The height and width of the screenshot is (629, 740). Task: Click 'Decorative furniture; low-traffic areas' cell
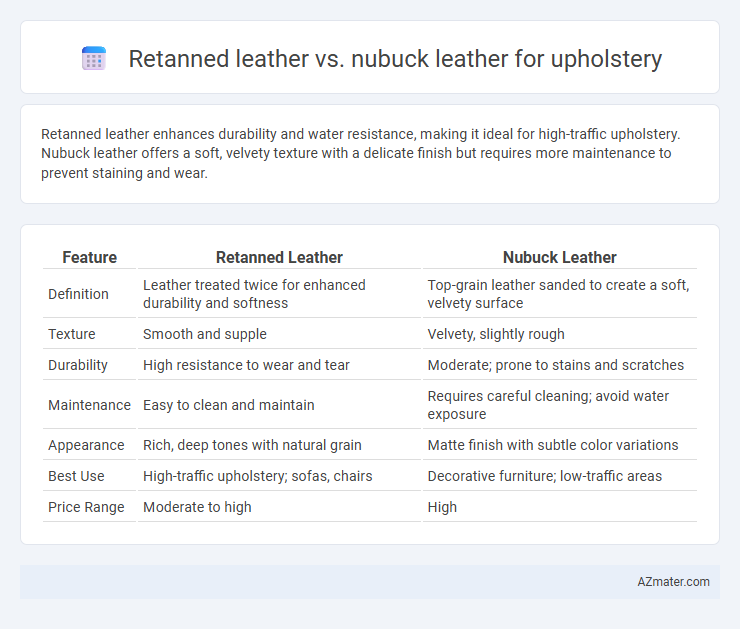(559, 476)
